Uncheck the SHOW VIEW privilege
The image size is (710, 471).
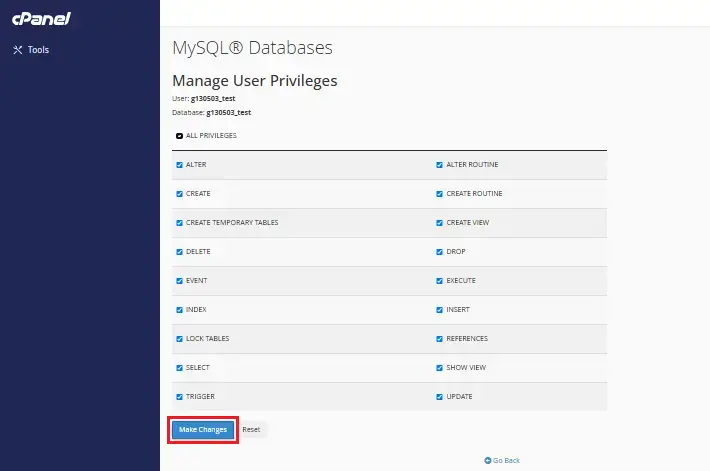(439, 368)
